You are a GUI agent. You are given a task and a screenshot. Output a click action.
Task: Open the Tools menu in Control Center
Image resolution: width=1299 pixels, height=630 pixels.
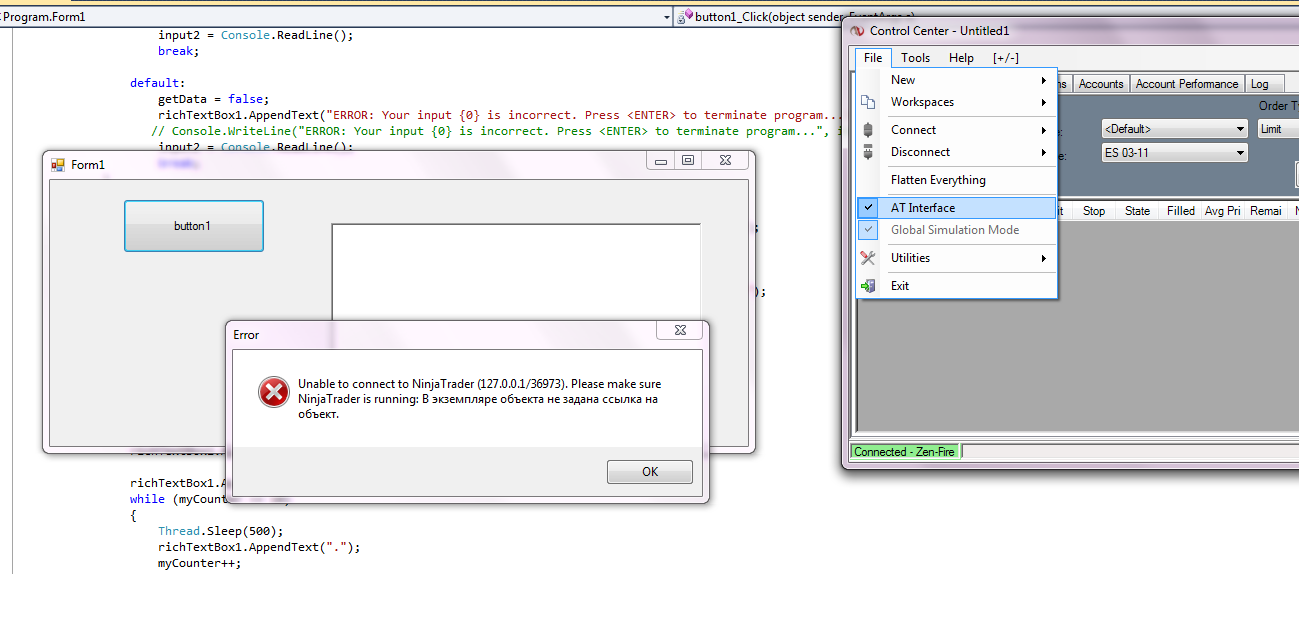915,58
